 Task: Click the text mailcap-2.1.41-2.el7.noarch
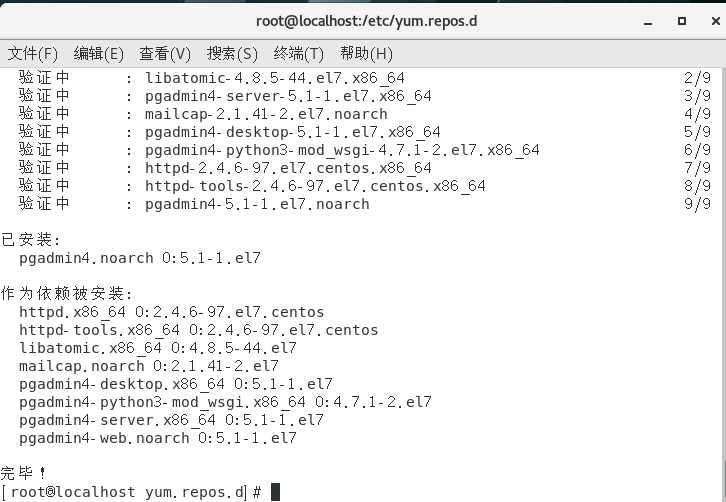[266, 114]
